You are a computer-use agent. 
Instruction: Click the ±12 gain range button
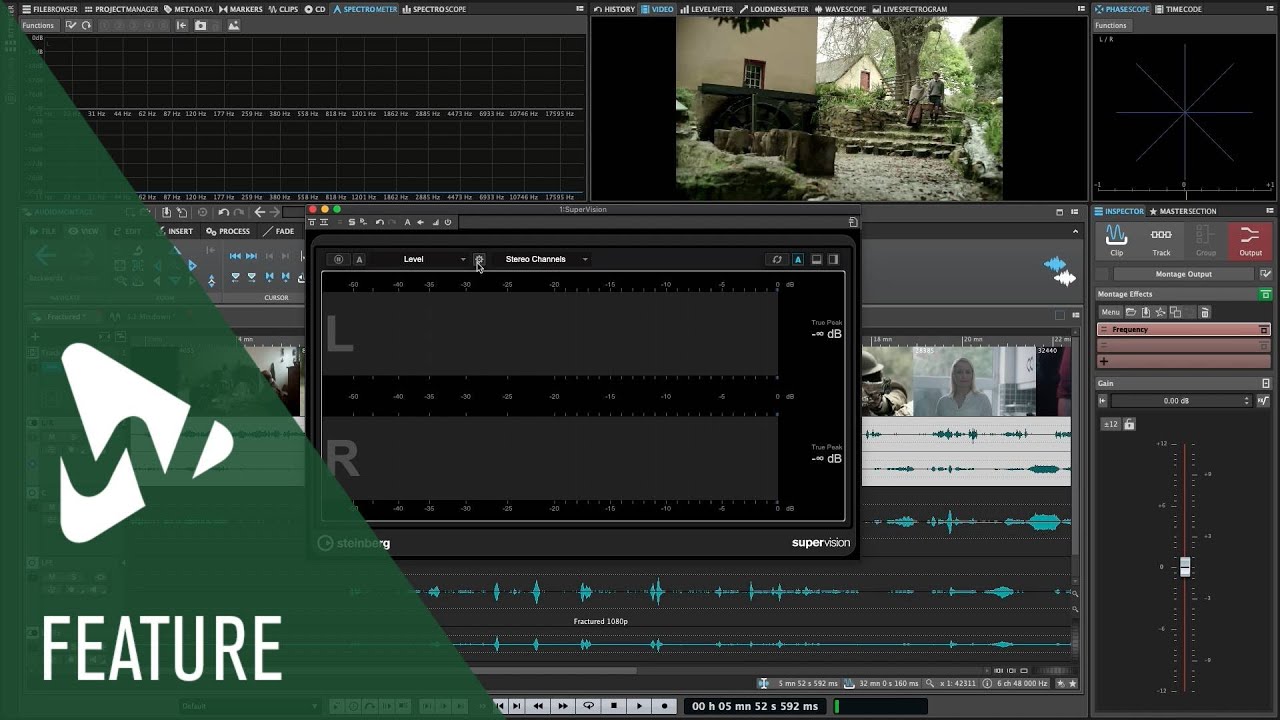(x=1111, y=424)
